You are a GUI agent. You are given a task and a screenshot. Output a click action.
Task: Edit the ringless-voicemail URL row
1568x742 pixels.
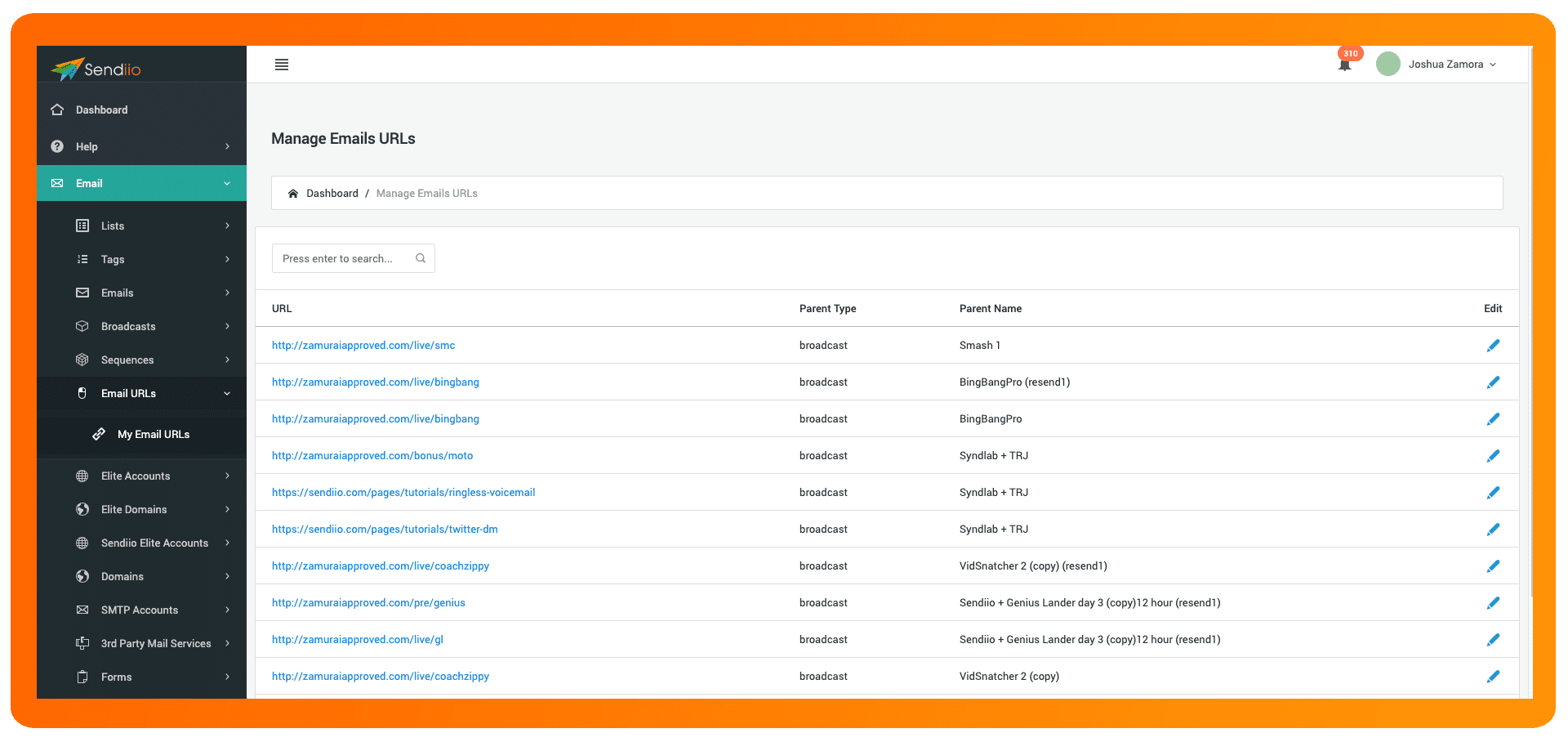coord(1493,493)
